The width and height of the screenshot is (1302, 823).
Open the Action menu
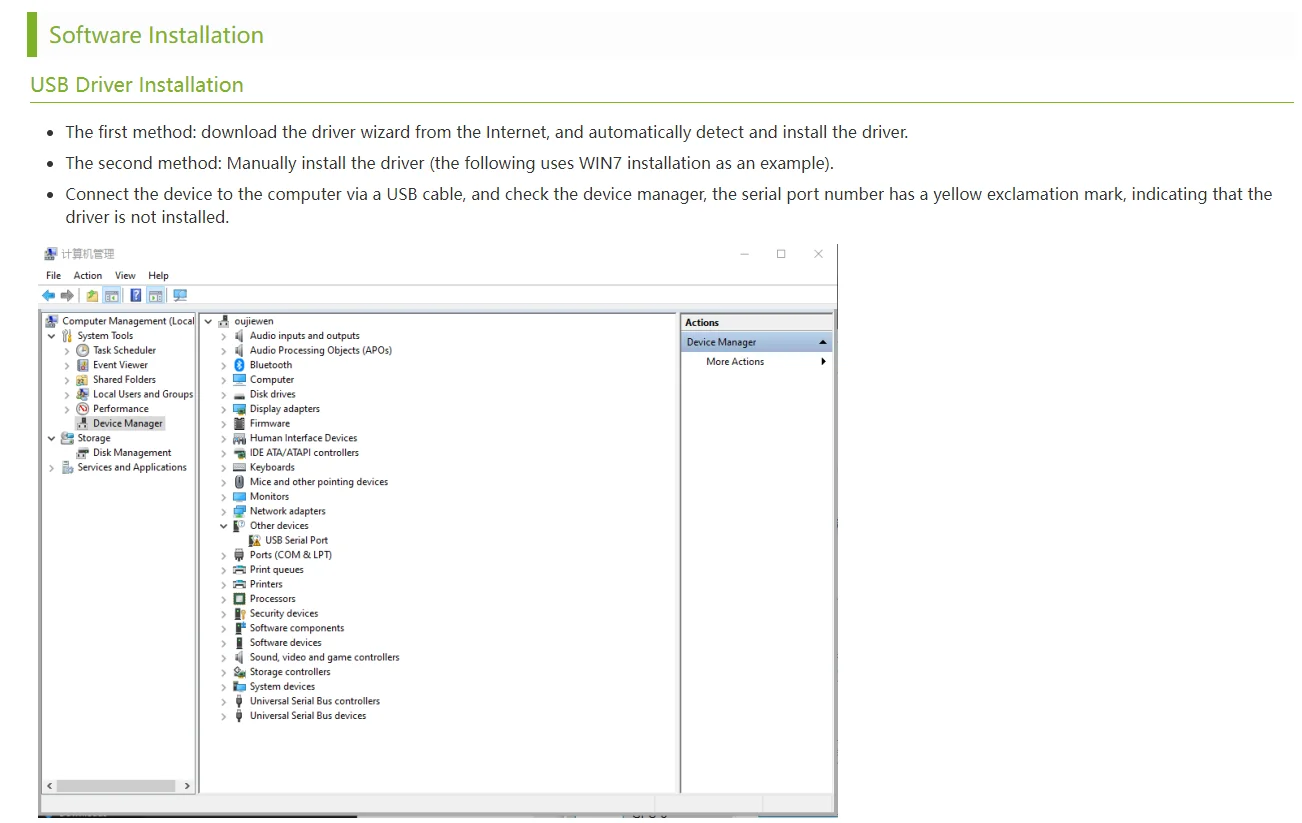tap(88, 275)
